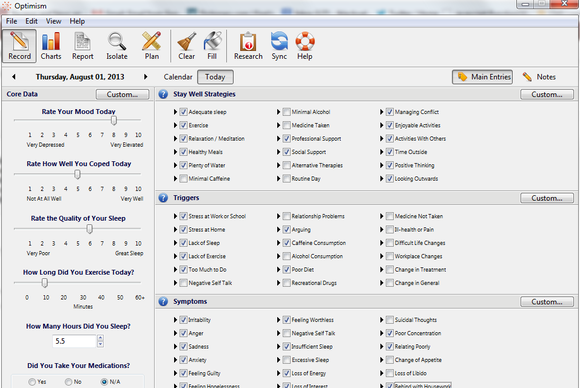
Task: Click Custom button for Triggers
Action: point(547,198)
